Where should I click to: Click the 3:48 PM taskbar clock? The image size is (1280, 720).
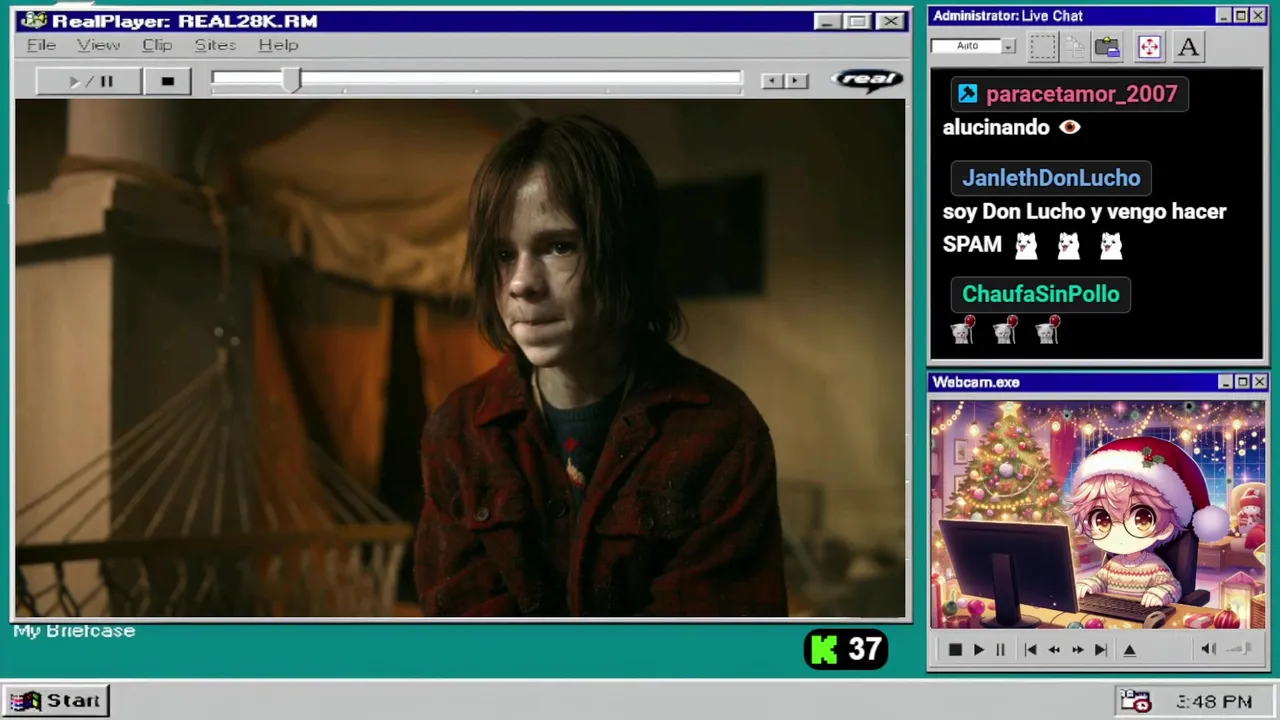(1214, 702)
